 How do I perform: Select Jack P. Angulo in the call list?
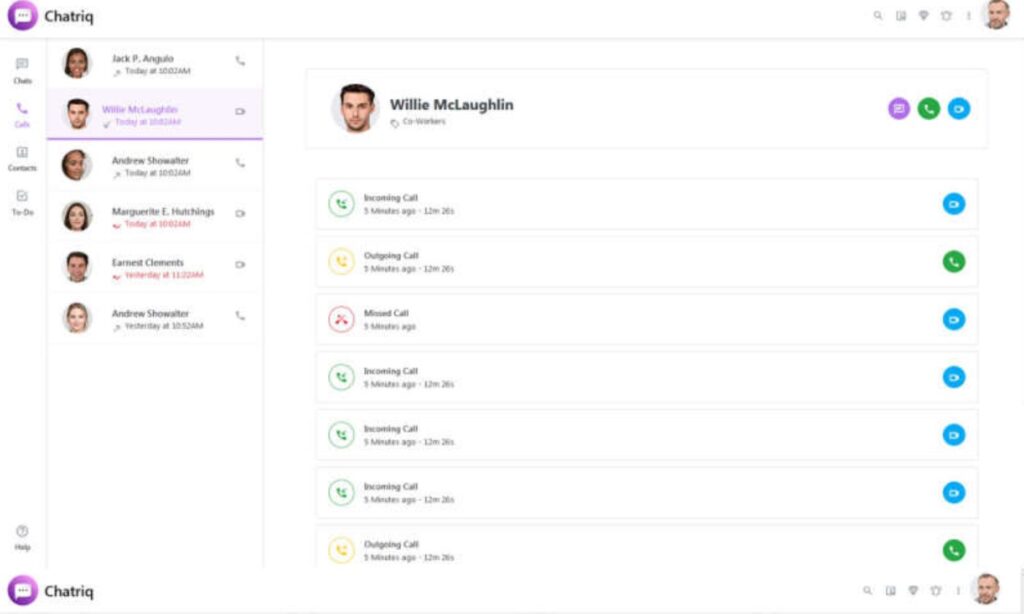pyautogui.click(x=150, y=64)
